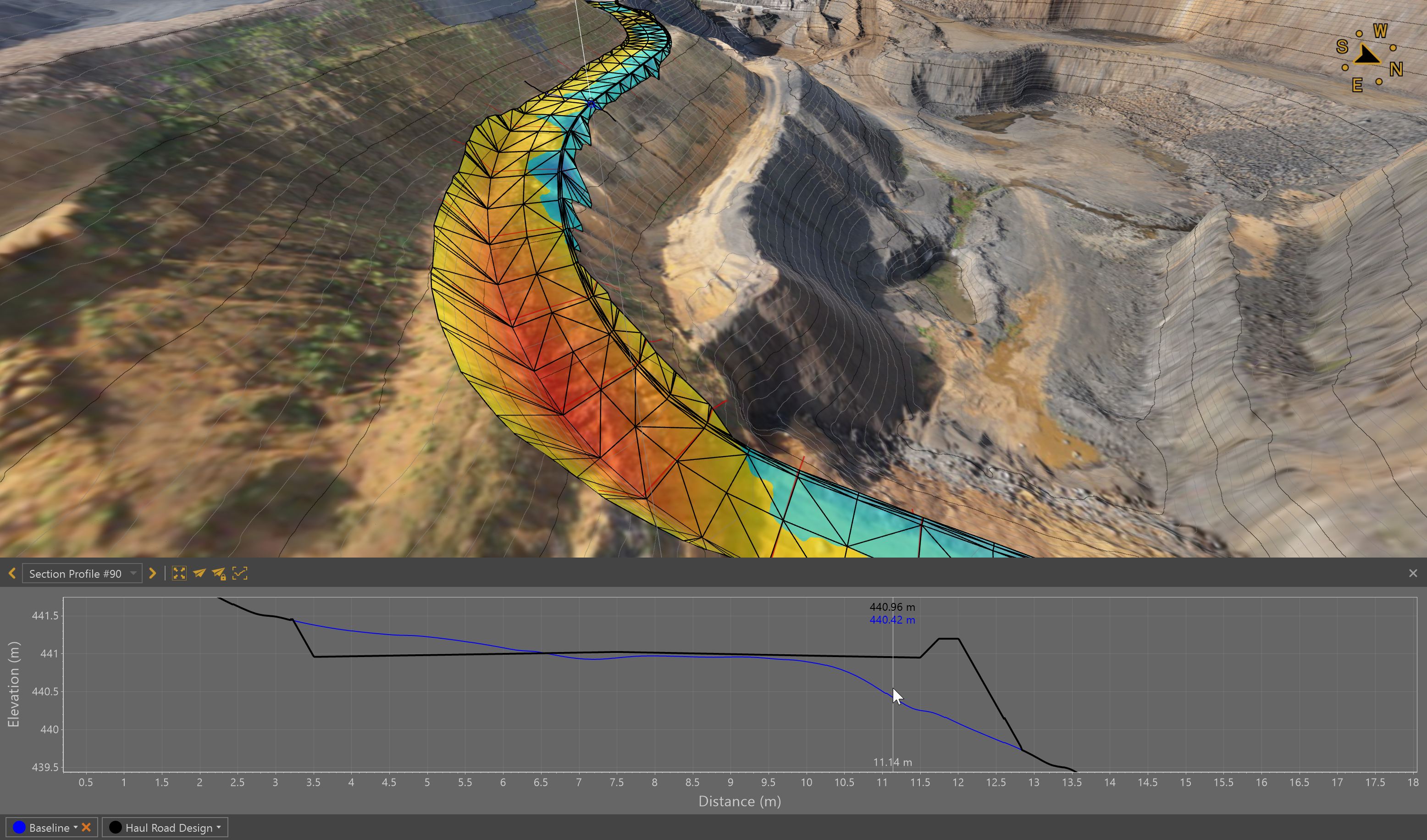Click the blue Baseline color swatch
Viewport: 1427px width, 840px height.
[x=19, y=828]
